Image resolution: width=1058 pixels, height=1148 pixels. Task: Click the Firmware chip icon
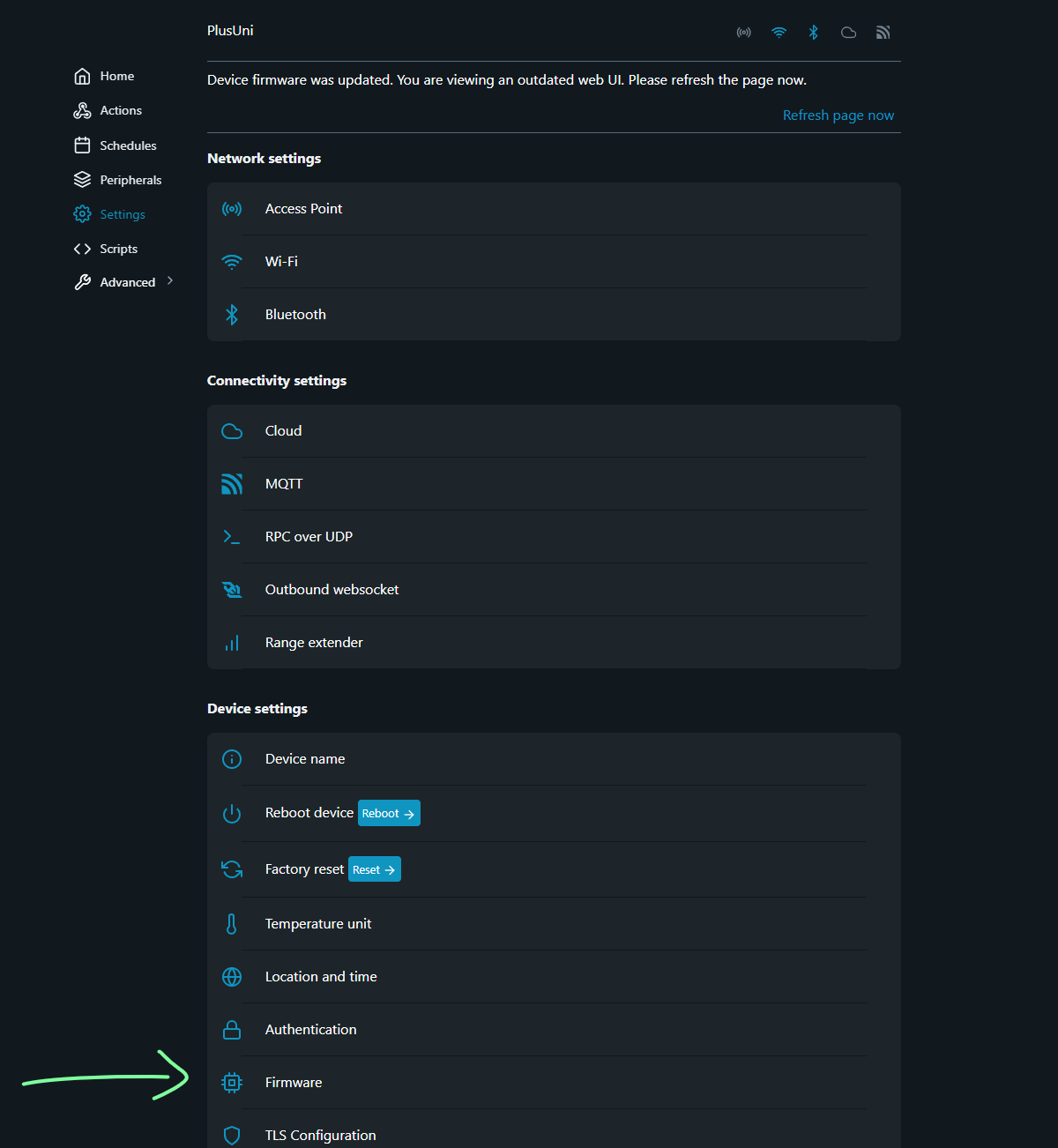pos(232,1083)
